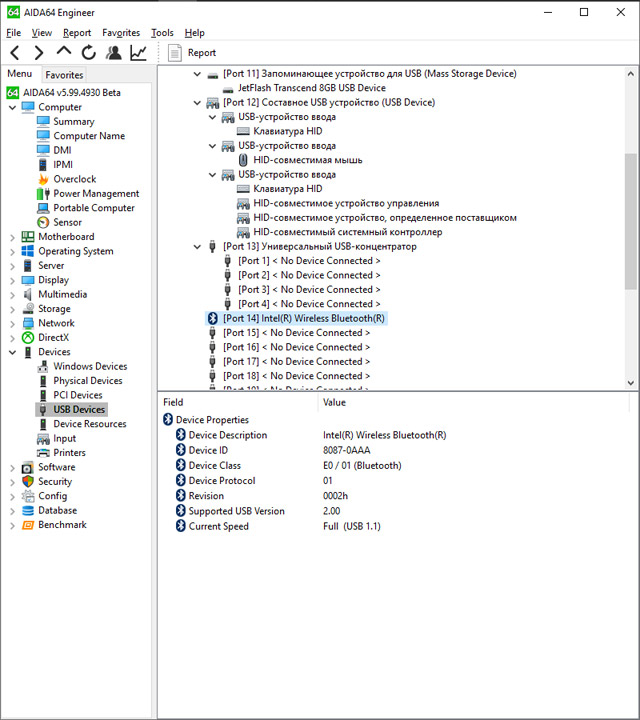Select the Power Management icon

(x=43, y=193)
